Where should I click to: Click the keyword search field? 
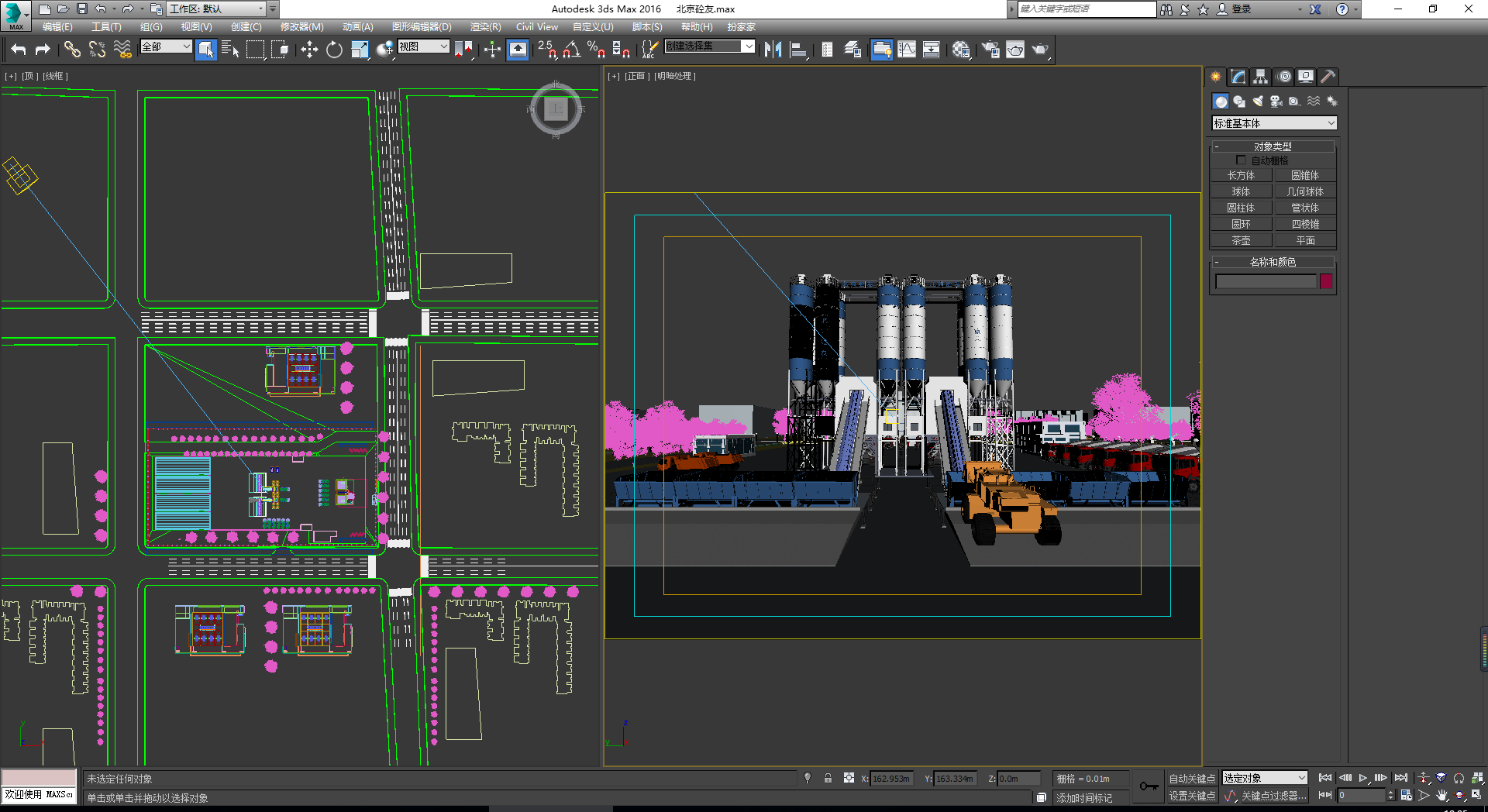(x=1087, y=9)
